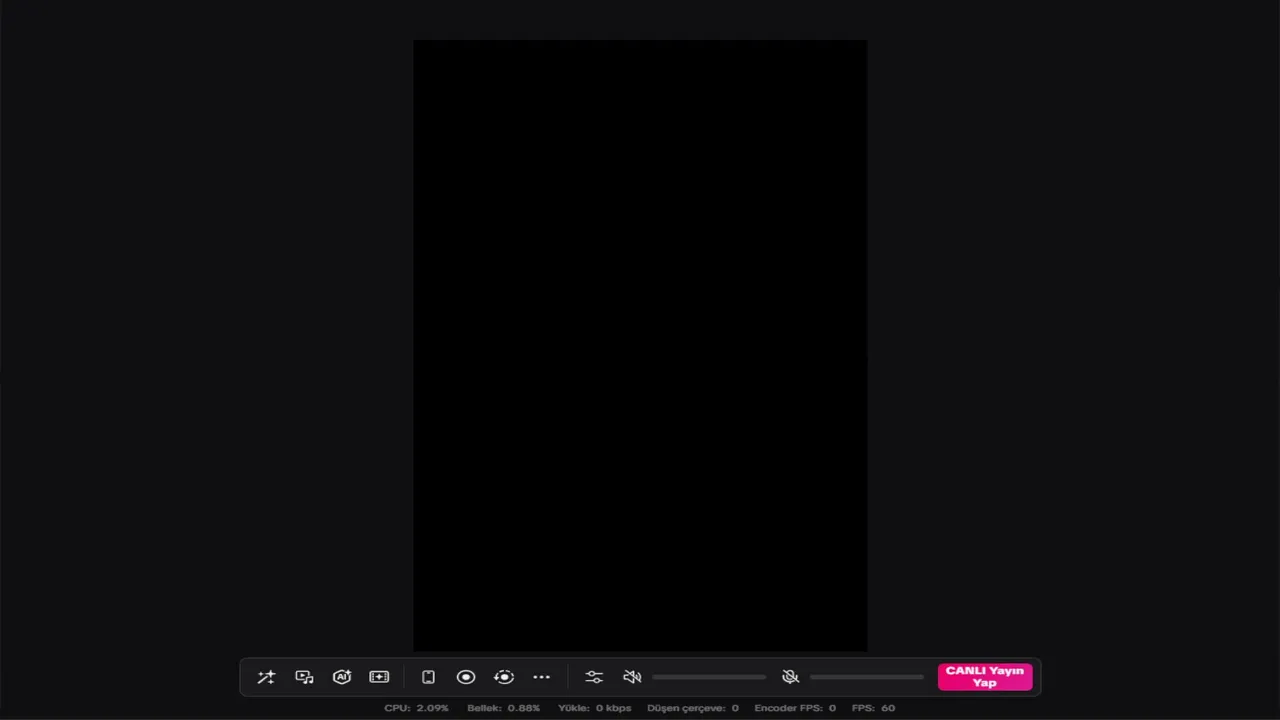The width and height of the screenshot is (1280, 720).
Task: Open the three-dots more options menu
Action: pos(542,677)
